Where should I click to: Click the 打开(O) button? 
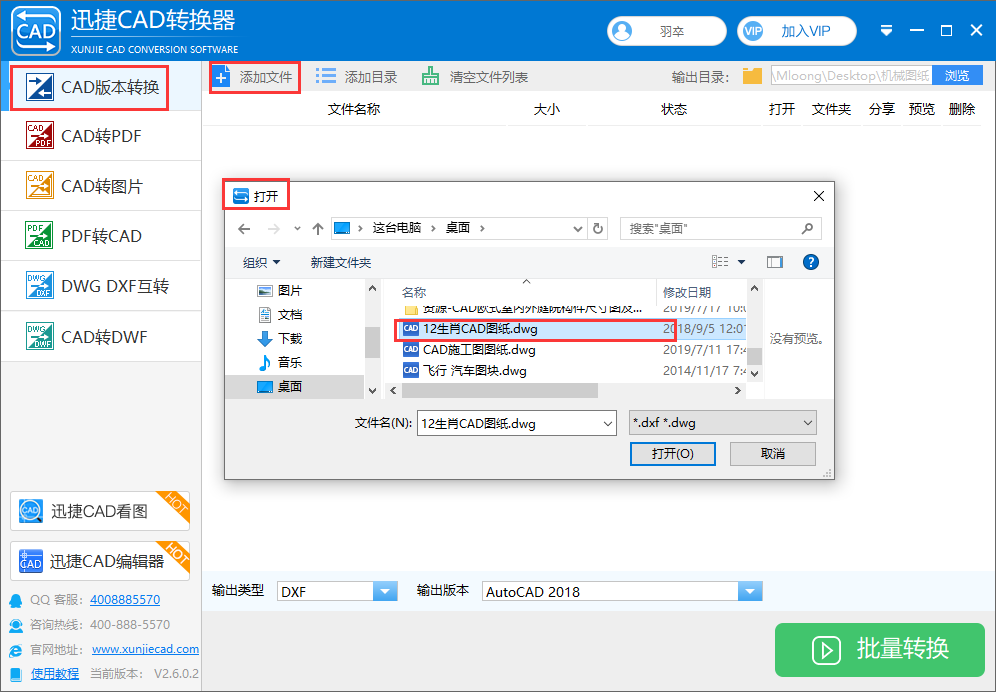point(673,454)
